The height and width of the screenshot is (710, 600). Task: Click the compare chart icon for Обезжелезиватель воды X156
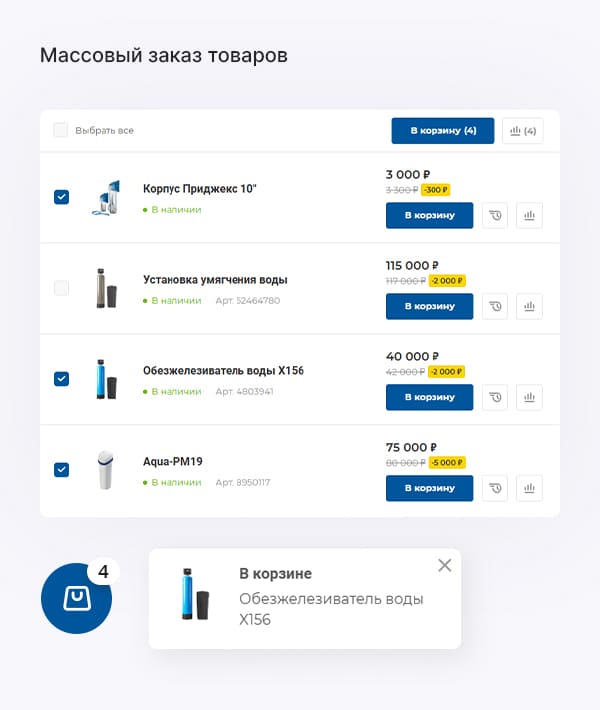point(529,397)
